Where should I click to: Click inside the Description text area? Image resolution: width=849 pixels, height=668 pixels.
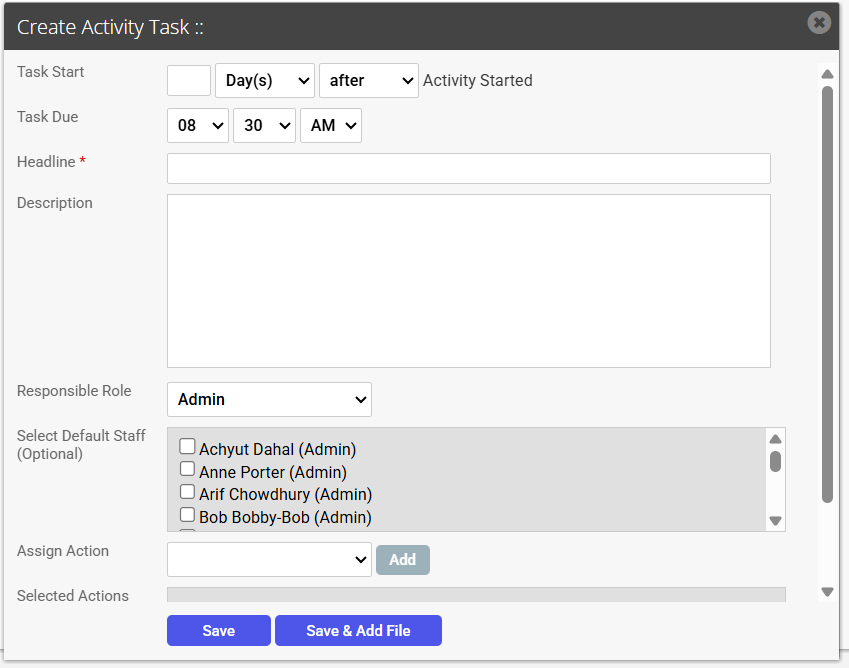click(469, 281)
